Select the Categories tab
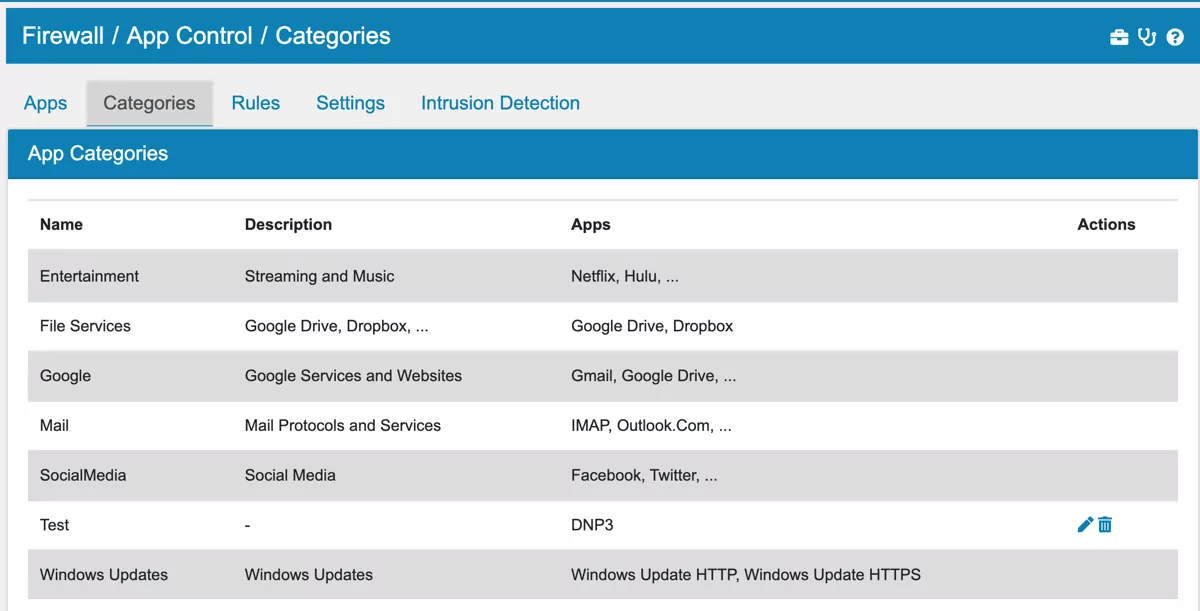 tap(149, 102)
